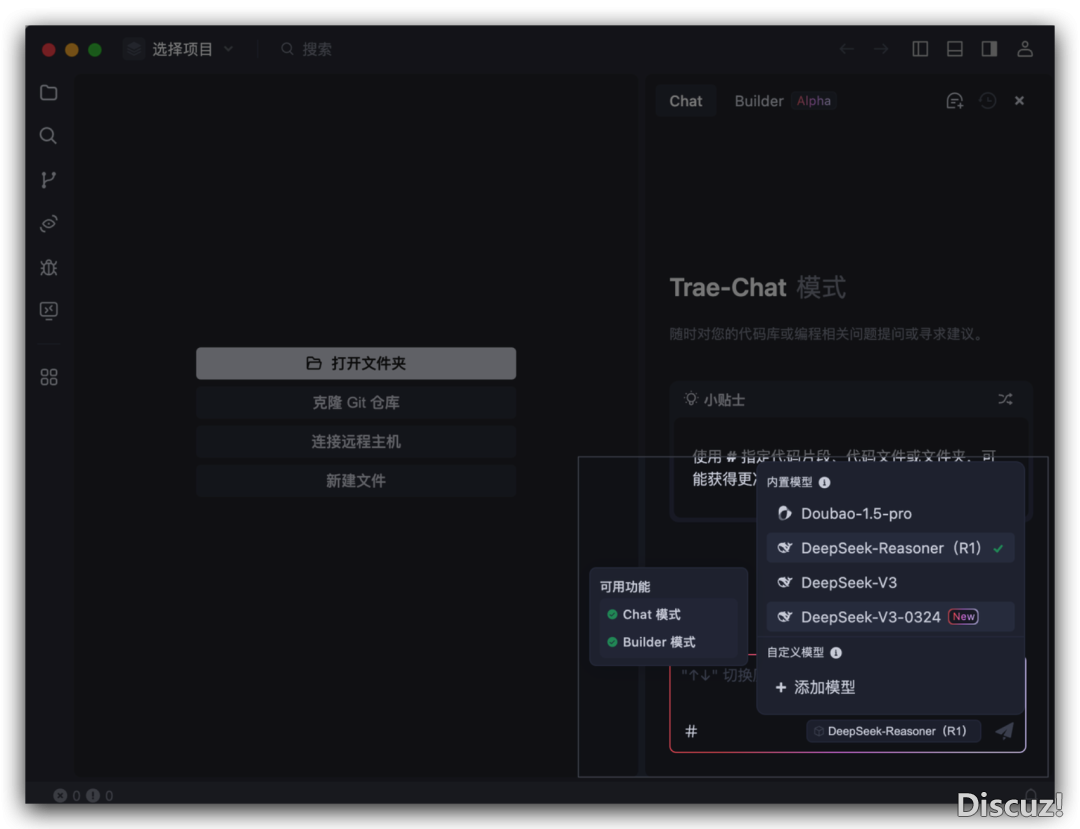This screenshot has height=829, width=1080.
Task: Select DeepSeek-Reasoner (R1) in model list
Action: click(x=890, y=548)
